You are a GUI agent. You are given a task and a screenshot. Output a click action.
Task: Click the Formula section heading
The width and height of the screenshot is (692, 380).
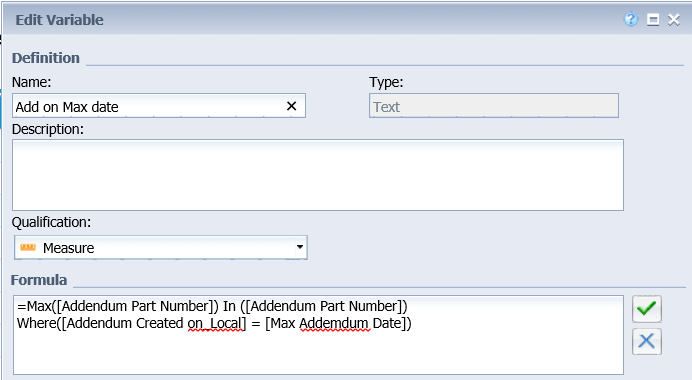click(39, 280)
